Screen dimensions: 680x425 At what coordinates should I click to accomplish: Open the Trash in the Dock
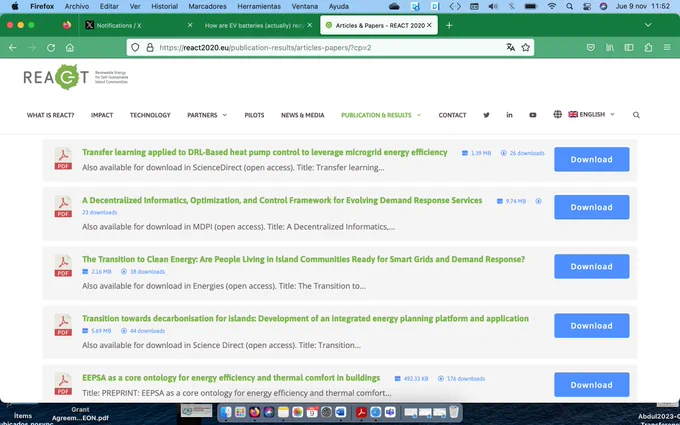tap(454, 412)
